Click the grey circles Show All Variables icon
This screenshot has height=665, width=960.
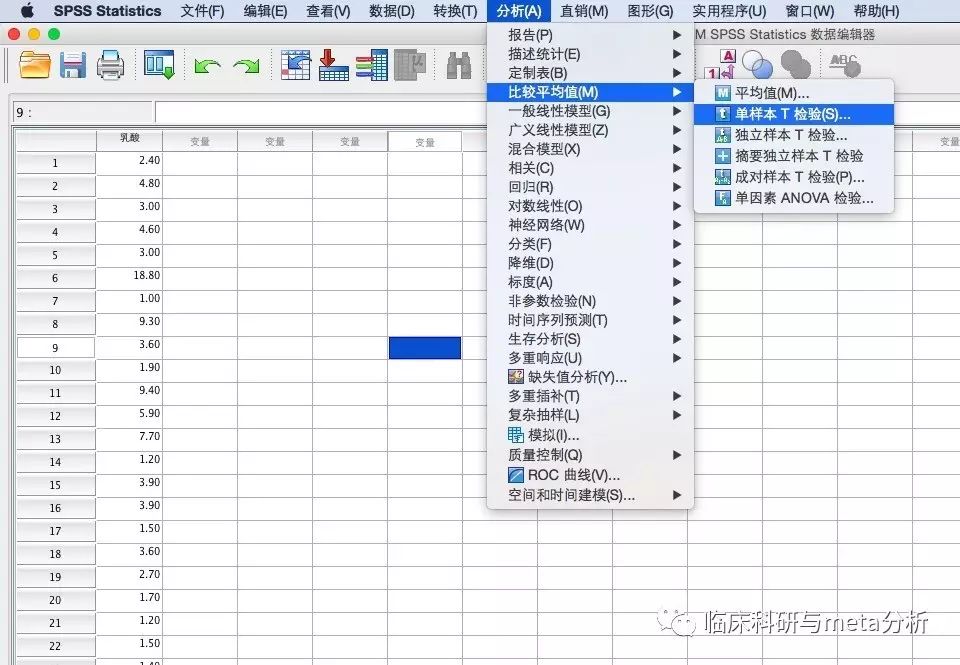(795, 65)
